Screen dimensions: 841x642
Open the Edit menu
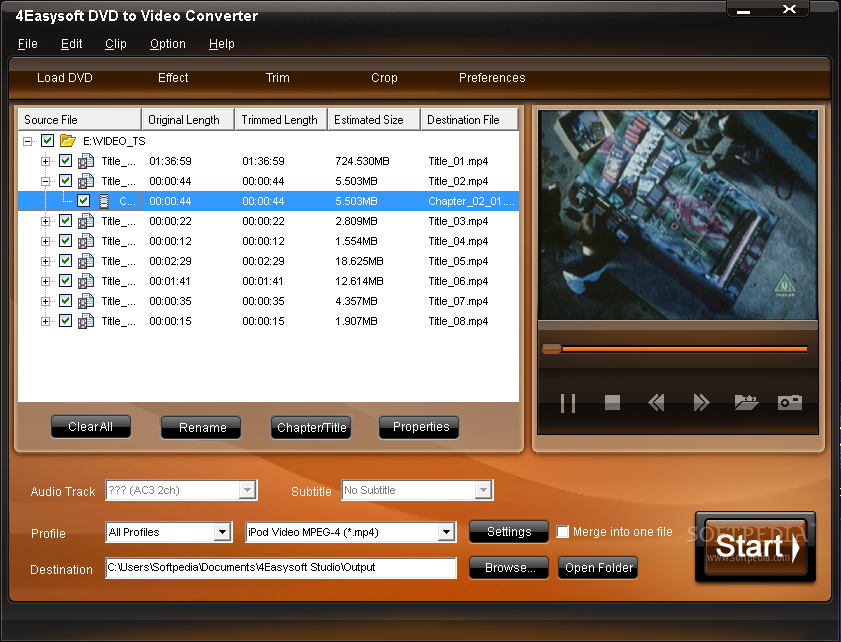click(x=71, y=44)
